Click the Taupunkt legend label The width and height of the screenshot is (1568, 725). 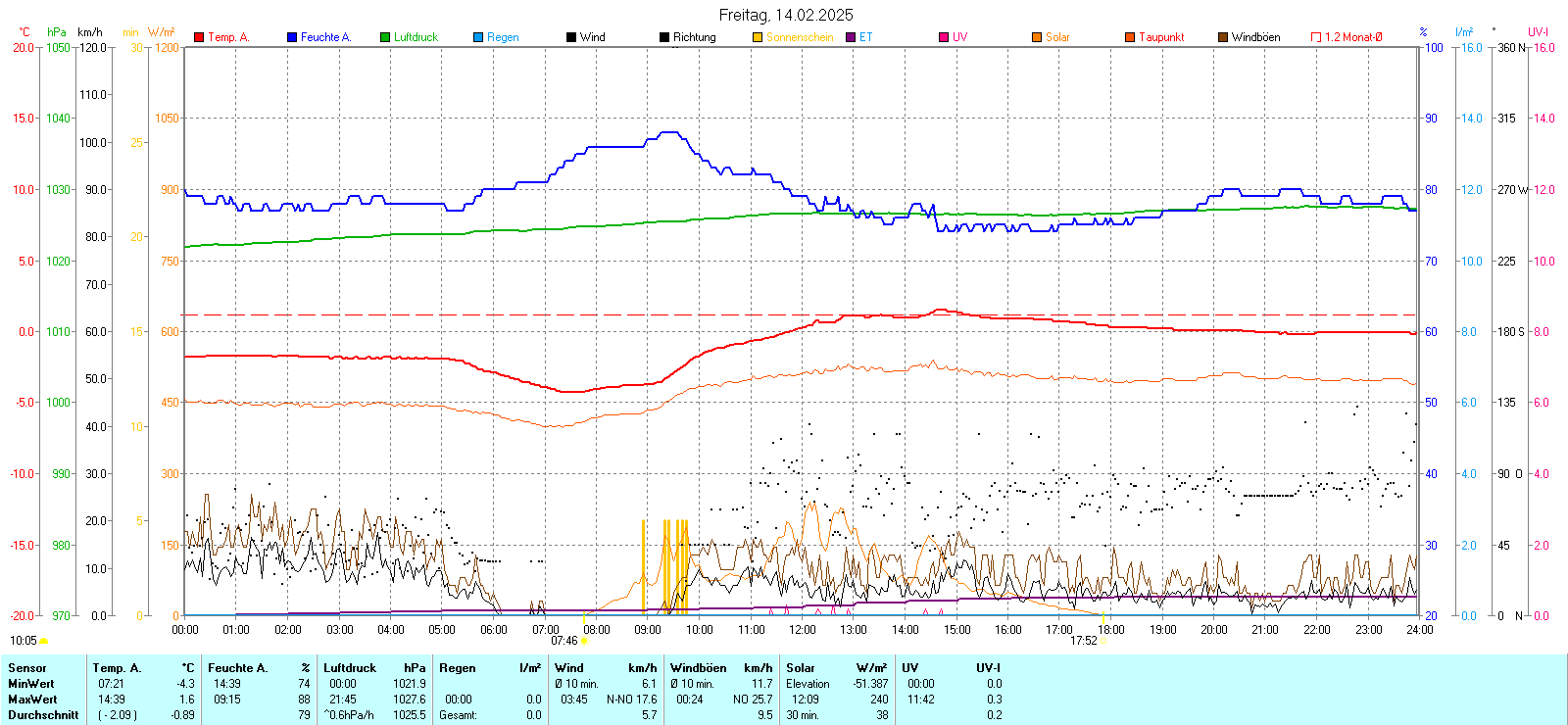(x=1161, y=37)
